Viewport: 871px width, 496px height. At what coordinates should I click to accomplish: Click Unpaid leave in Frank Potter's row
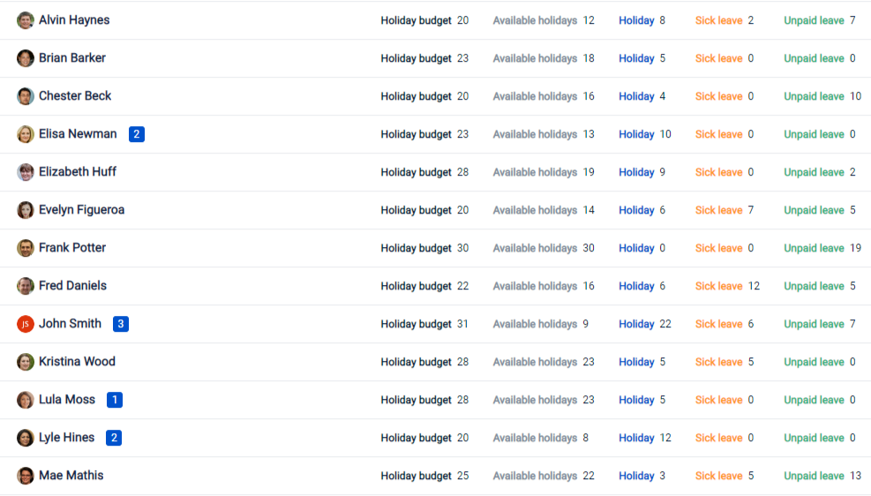tap(813, 248)
